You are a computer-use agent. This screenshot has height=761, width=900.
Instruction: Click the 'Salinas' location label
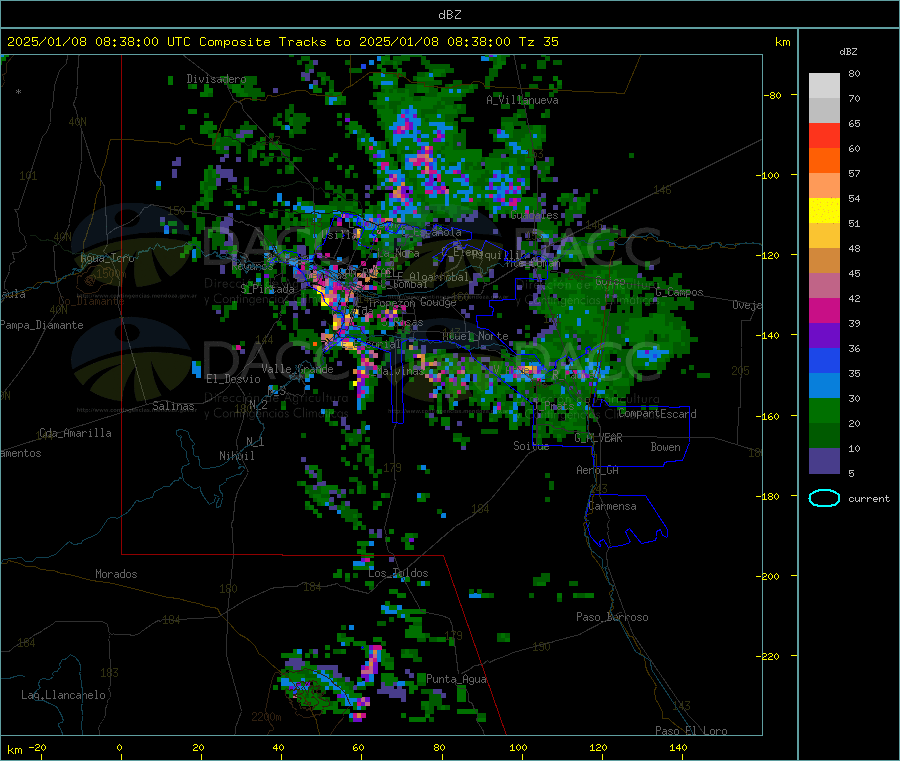tap(173, 406)
